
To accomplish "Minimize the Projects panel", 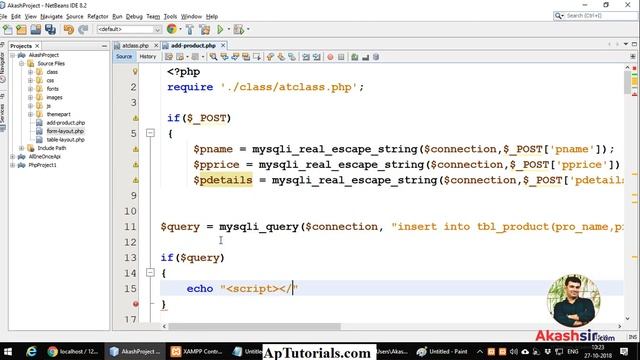I will click(x=104, y=46).
